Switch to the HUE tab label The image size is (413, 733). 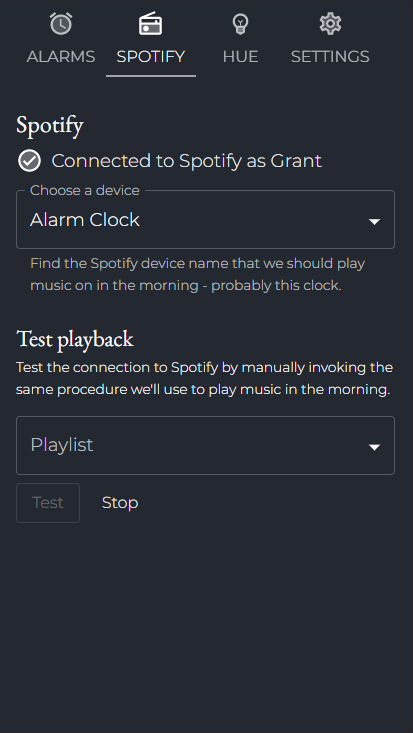pyautogui.click(x=240, y=57)
